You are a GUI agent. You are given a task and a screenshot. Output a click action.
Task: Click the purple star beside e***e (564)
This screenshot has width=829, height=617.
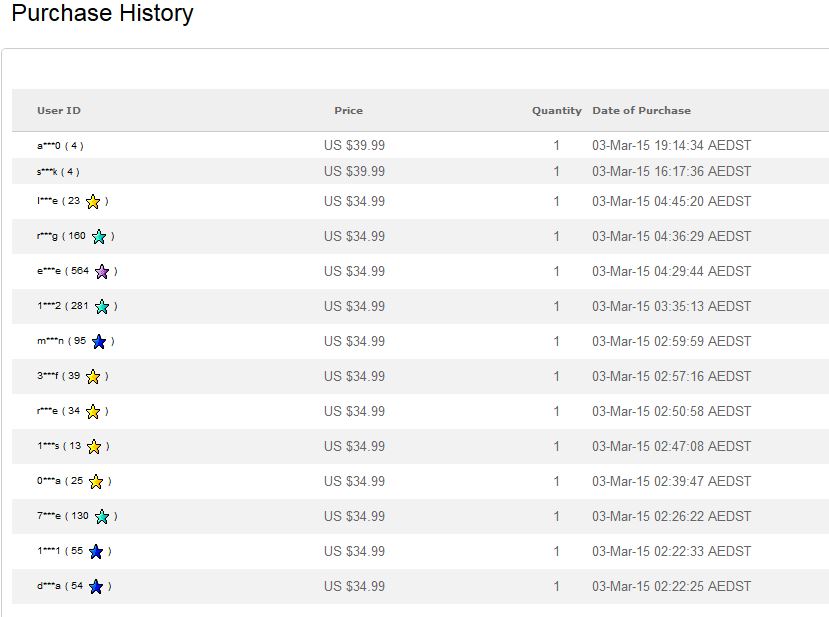tap(102, 271)
